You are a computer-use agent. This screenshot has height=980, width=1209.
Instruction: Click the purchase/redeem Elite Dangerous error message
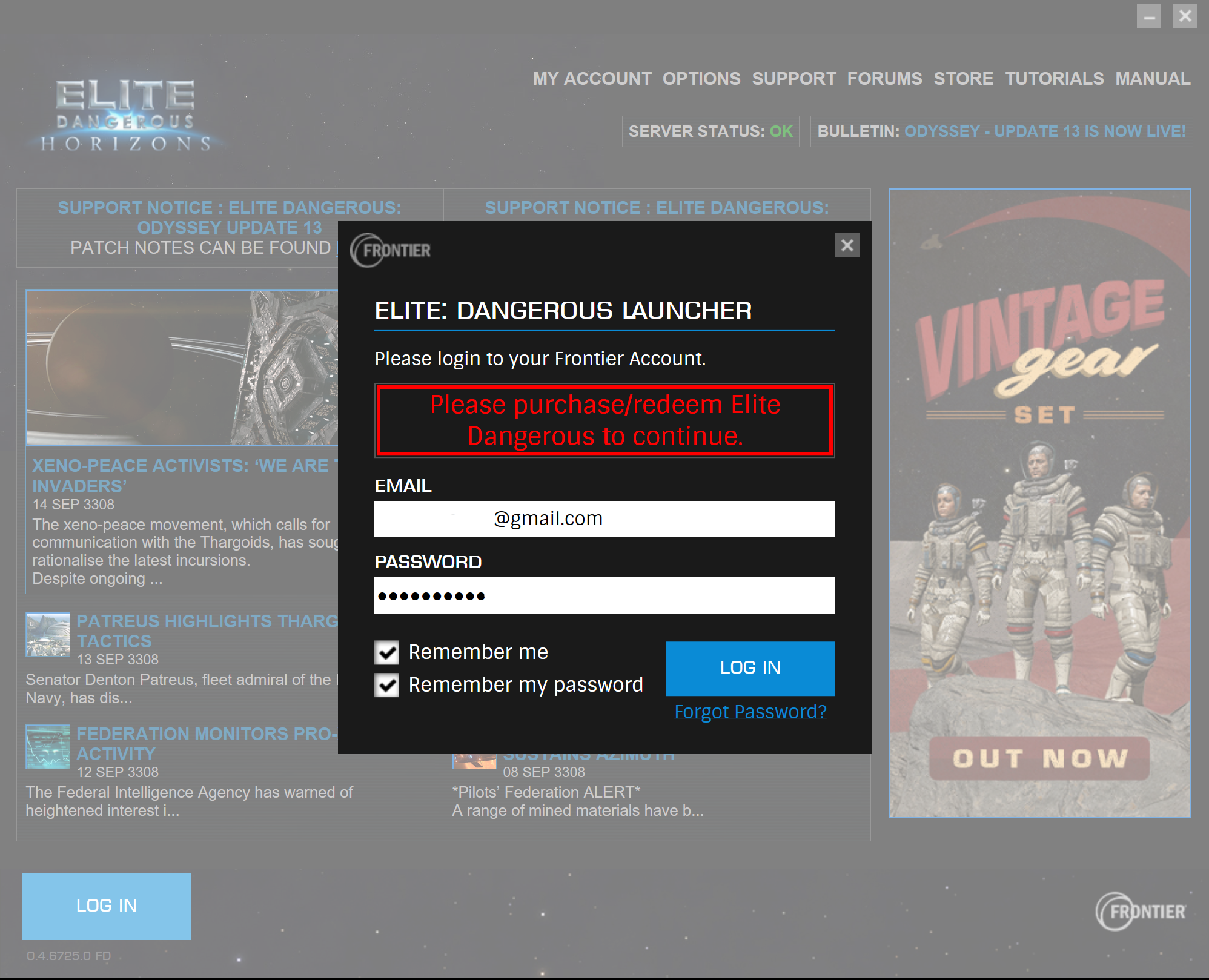tap(604, 420)
